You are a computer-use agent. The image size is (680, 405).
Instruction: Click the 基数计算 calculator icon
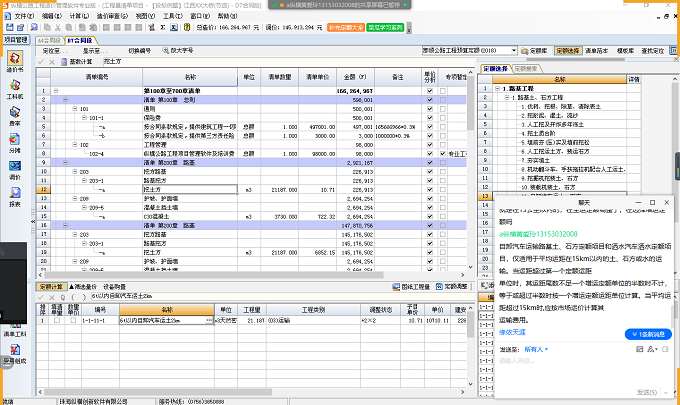(64, 62)
